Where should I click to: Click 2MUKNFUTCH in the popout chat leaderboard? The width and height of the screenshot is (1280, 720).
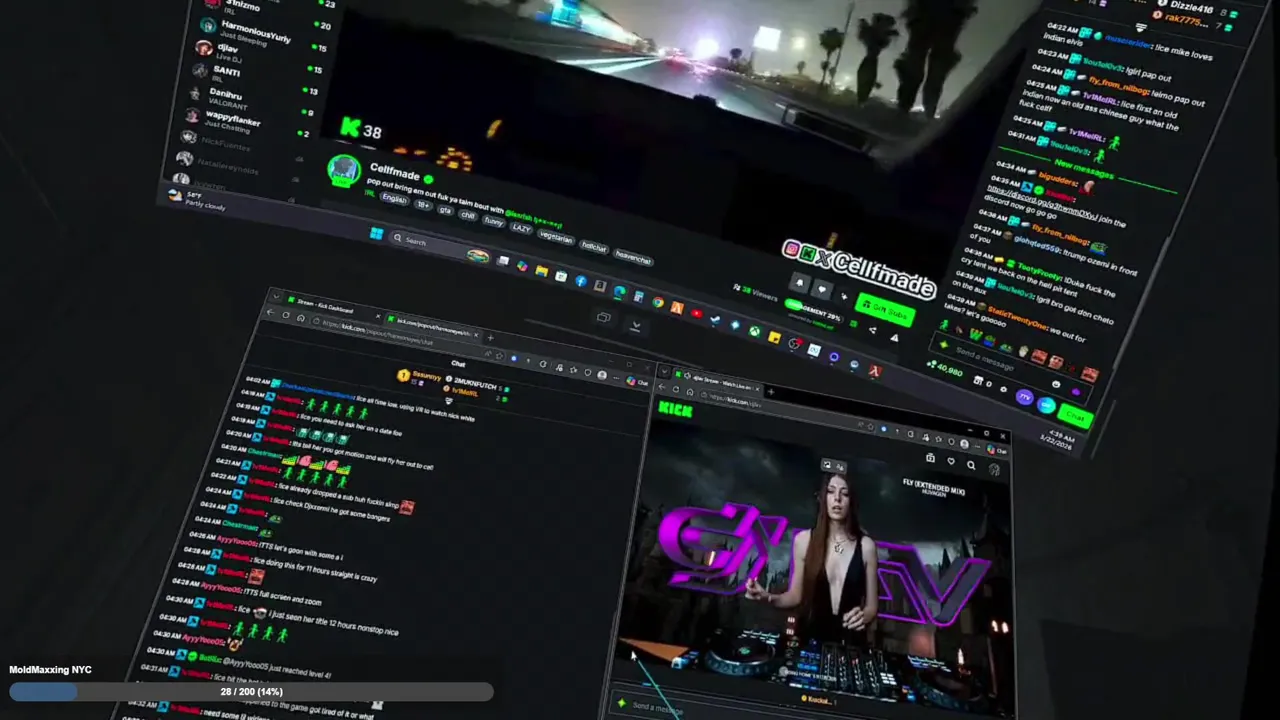click(x=476, y=385)
